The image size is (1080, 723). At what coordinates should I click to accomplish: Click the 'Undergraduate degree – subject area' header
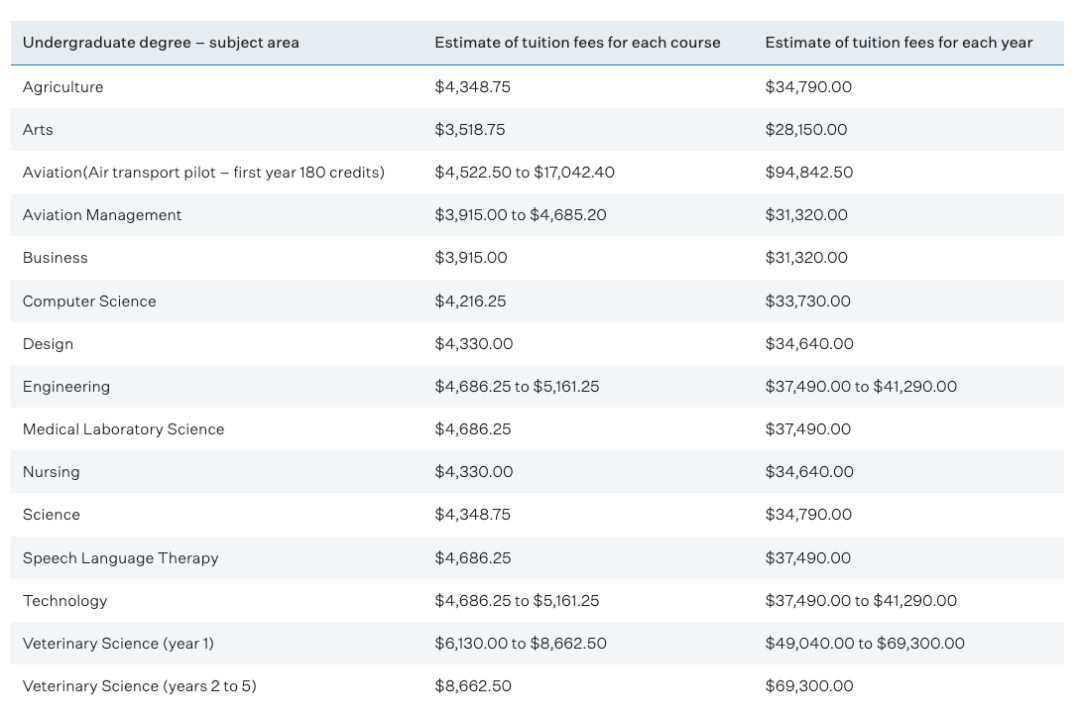tap(161, 43)
